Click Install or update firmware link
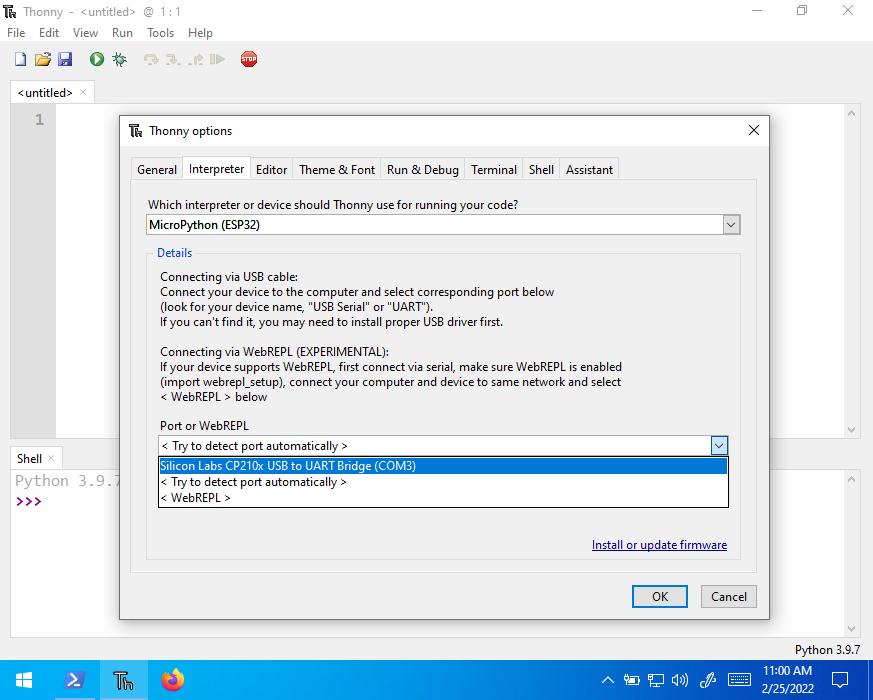This screenshot has height=700, width=873. pos(659,545)
